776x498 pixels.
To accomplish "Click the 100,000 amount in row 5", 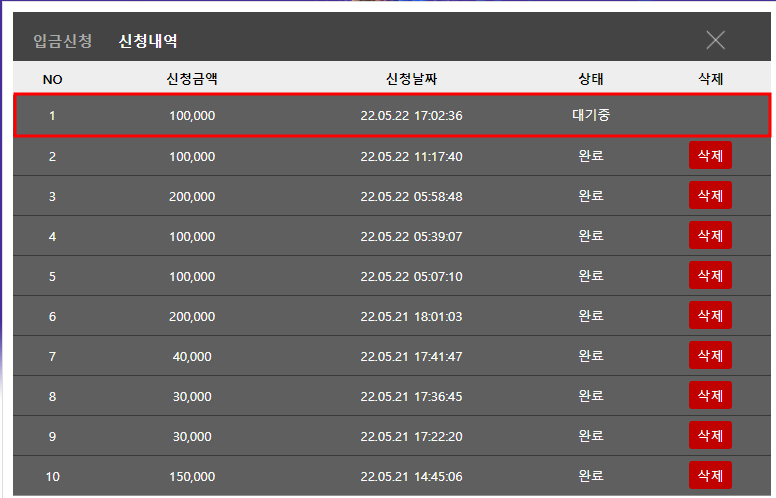I will point(192,276).
